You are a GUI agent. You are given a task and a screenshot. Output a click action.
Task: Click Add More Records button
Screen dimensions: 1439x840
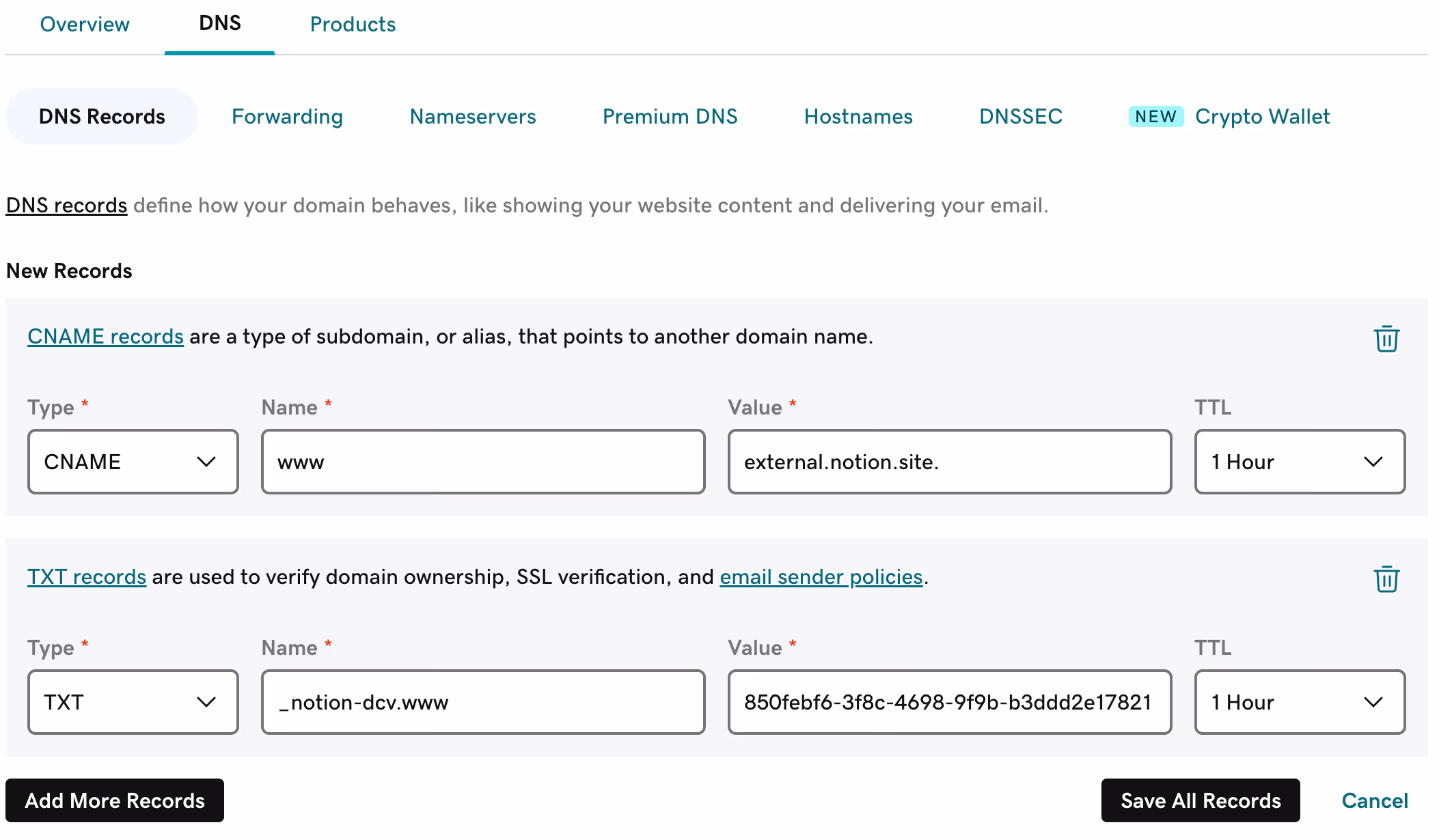115,800
